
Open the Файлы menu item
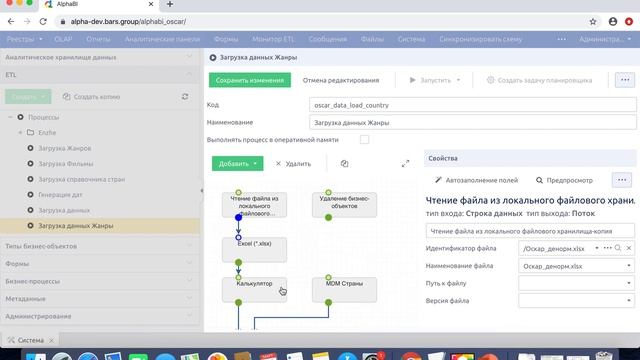tap(372, 39)
